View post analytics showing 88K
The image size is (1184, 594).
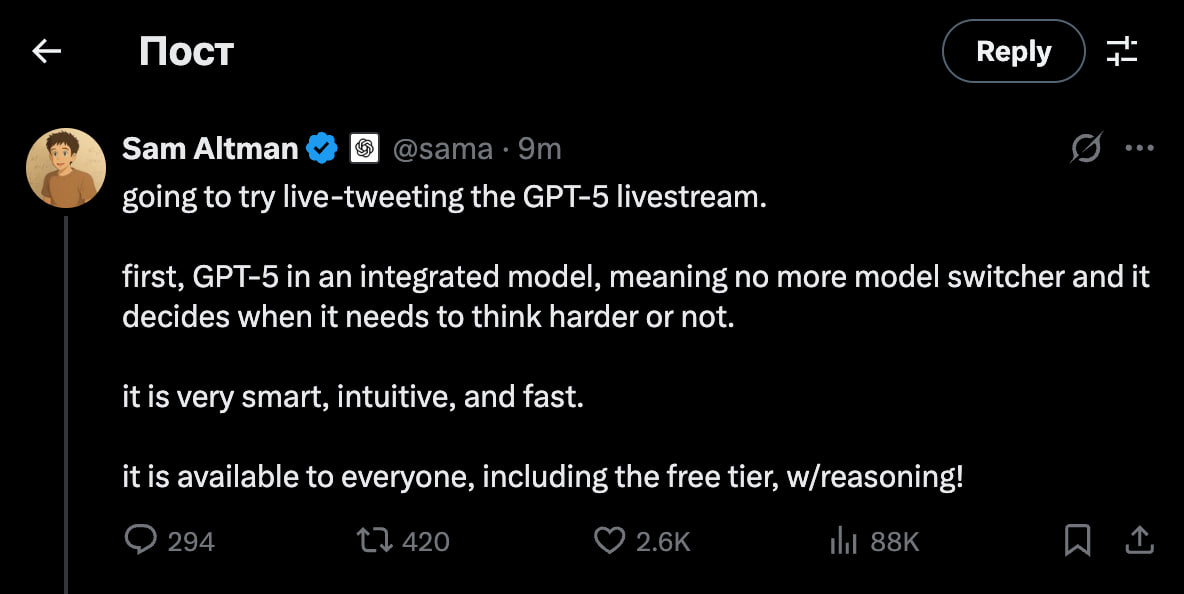pyautogui.click(x=845, y=541)
